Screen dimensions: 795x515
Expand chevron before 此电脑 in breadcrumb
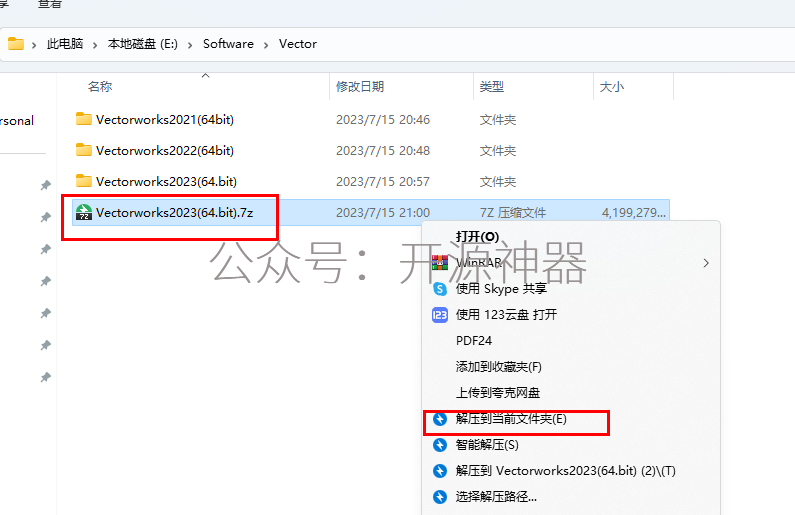click(34, 45)
